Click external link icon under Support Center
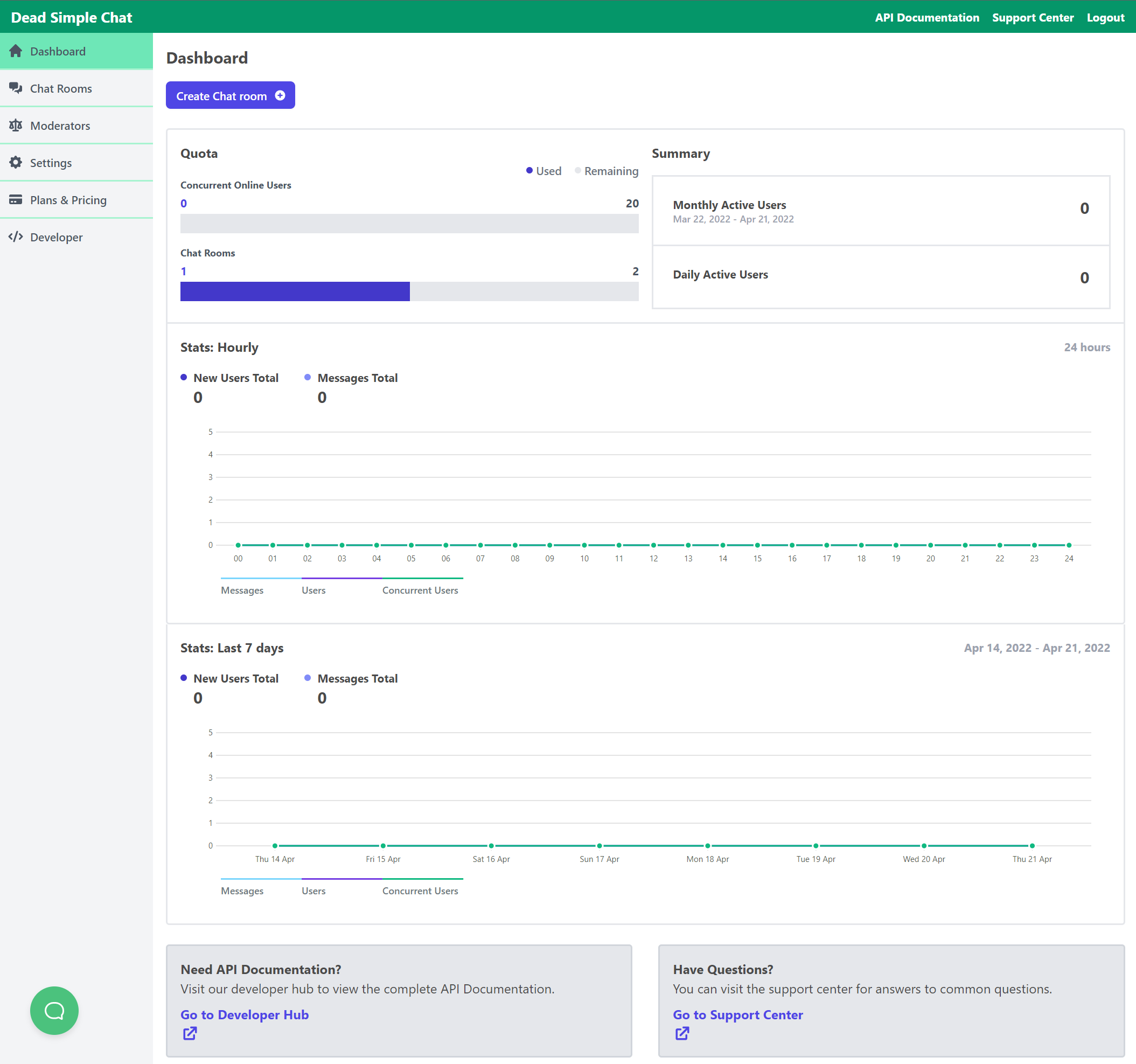Screen dimensions: 1136x1064 (x=682, y=1033)
